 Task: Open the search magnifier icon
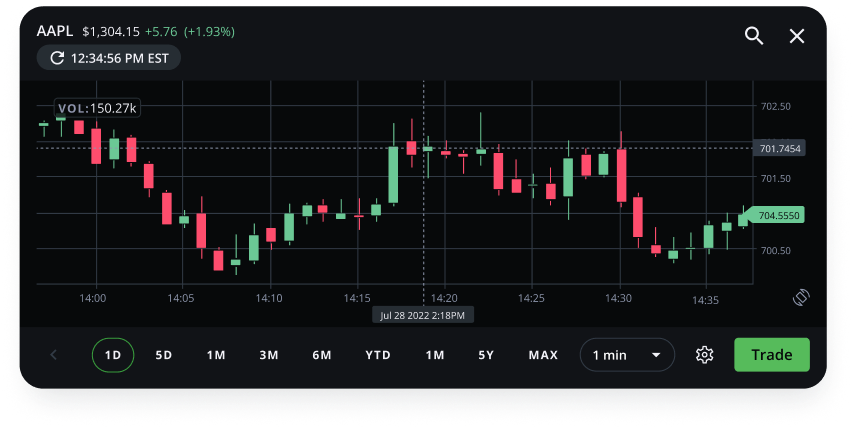tap(754, 36)
